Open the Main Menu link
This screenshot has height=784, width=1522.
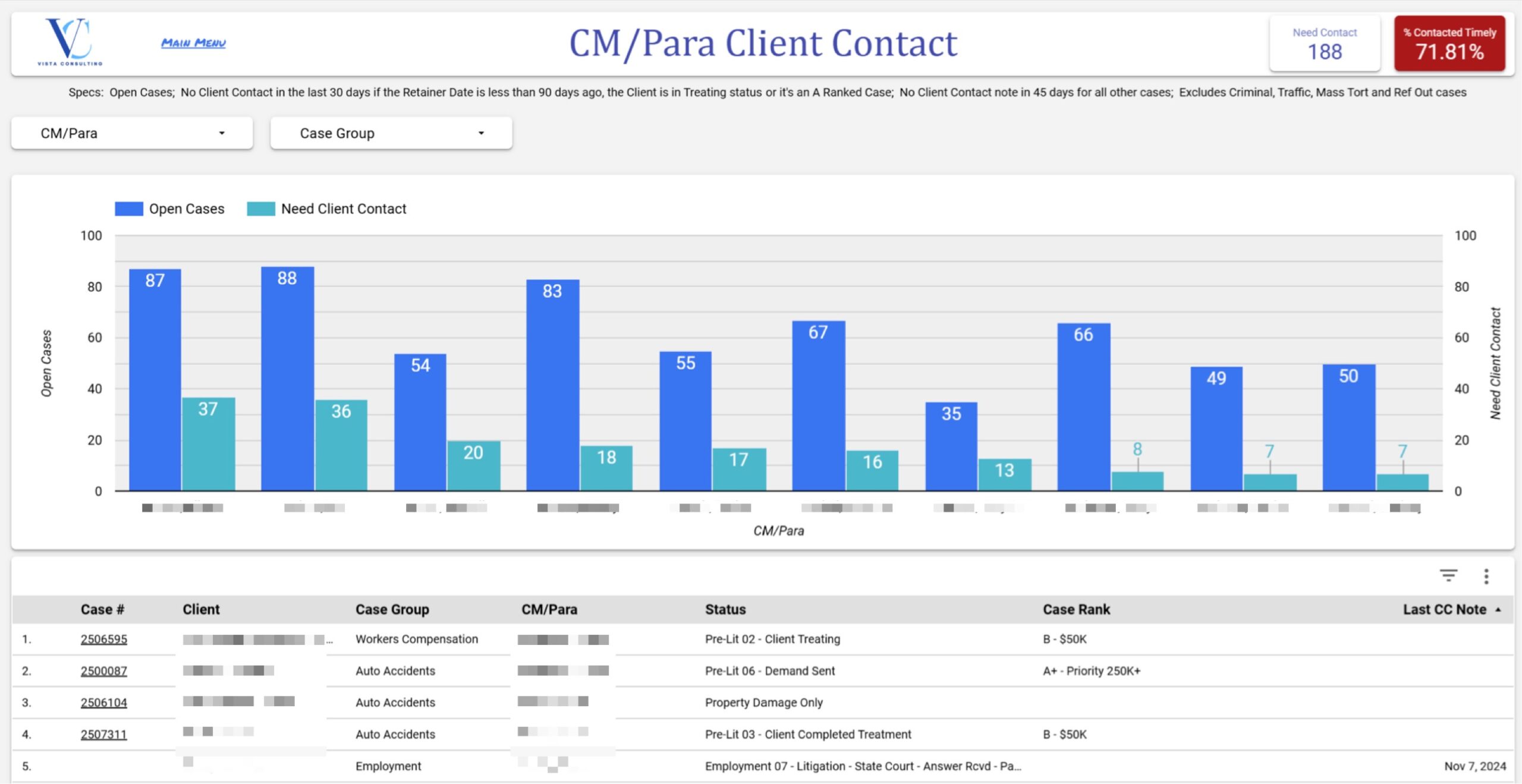[x=193, y=43]
